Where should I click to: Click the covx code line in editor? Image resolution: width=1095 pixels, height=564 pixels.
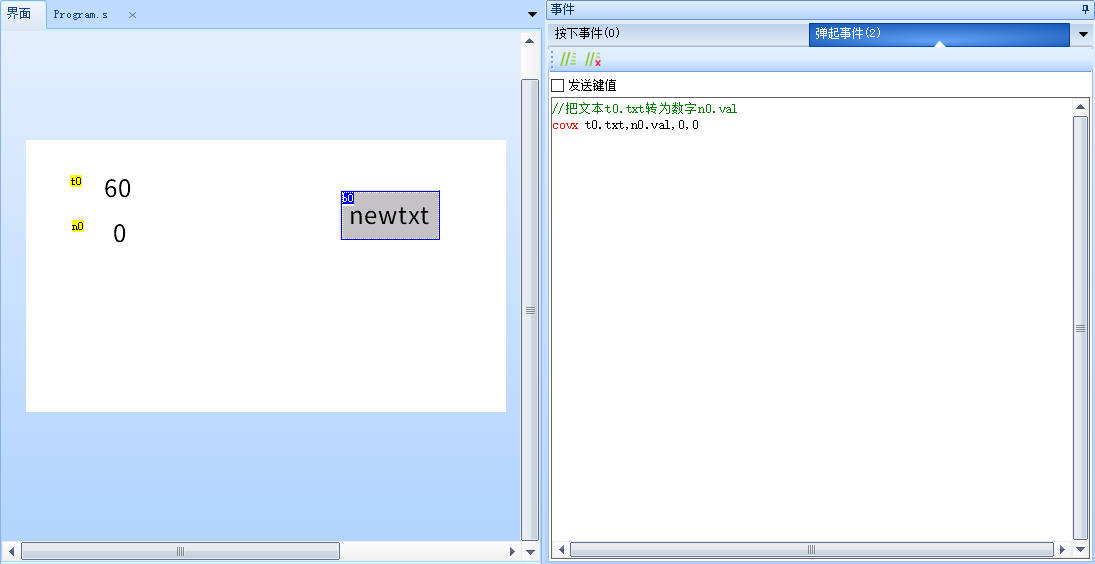(x=626, y=125)
